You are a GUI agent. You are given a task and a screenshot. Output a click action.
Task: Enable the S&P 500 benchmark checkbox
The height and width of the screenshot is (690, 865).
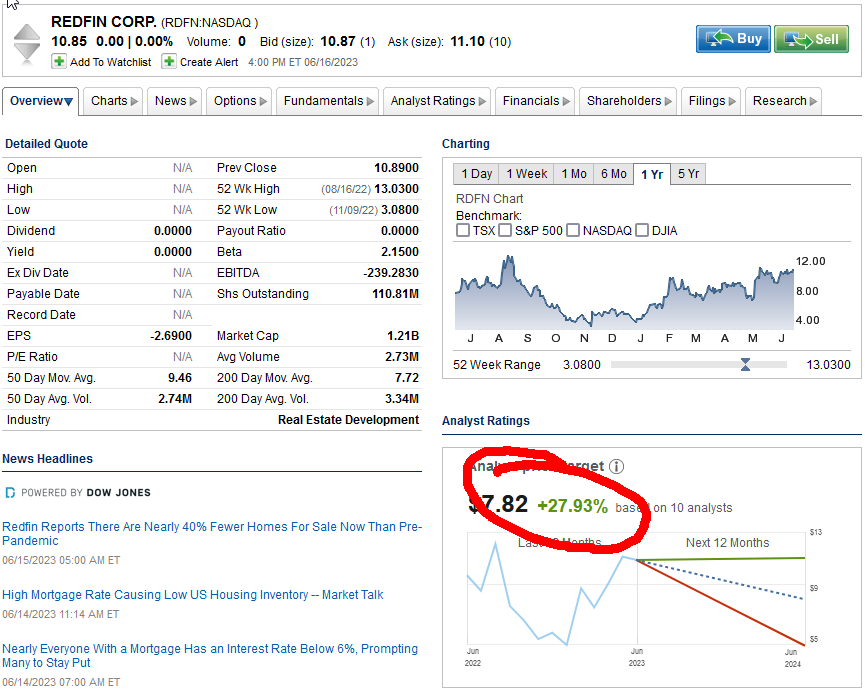tap(505, 230)
